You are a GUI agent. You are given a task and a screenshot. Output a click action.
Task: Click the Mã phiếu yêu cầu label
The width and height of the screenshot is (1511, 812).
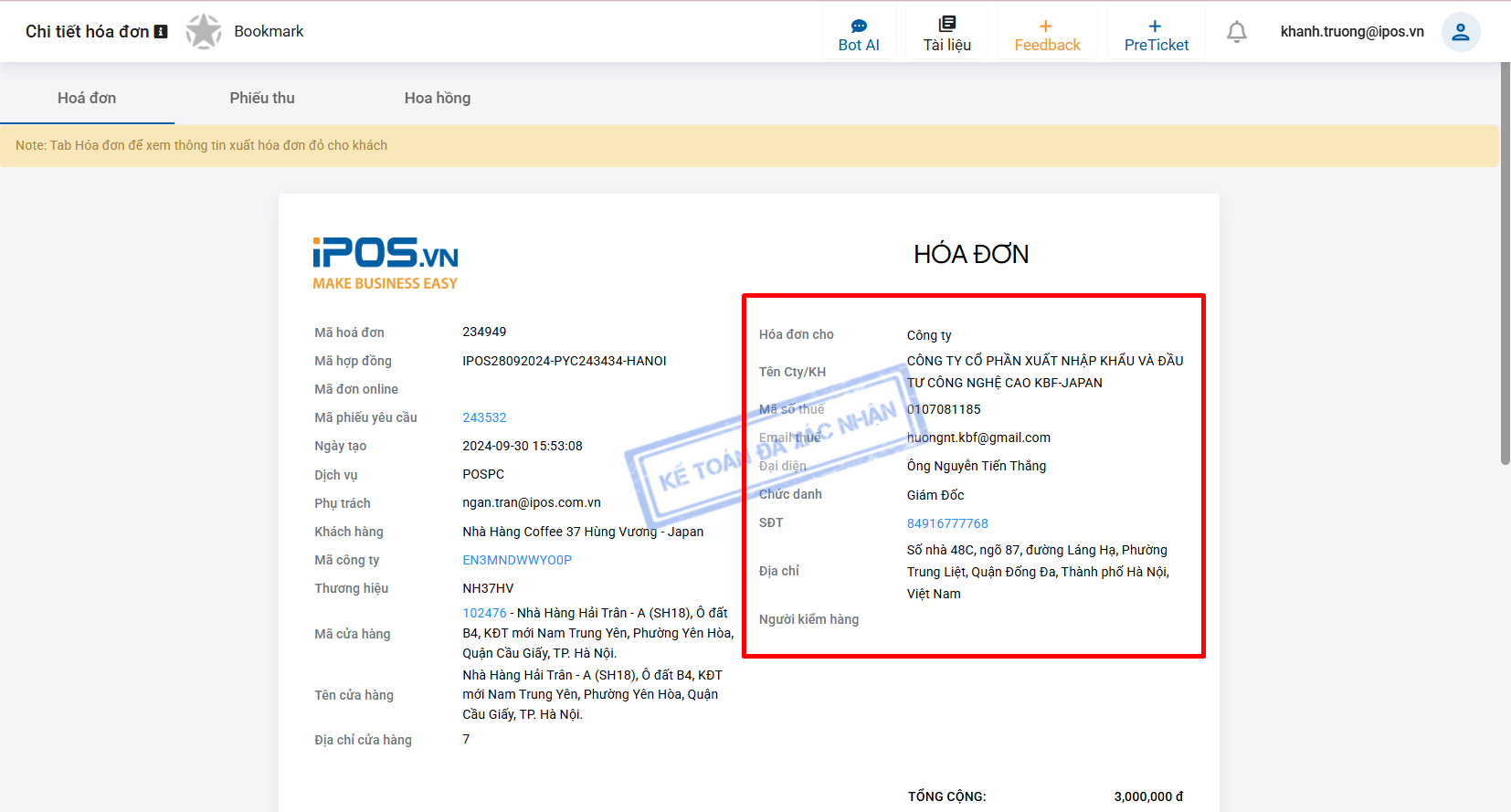tap(365, 417)
